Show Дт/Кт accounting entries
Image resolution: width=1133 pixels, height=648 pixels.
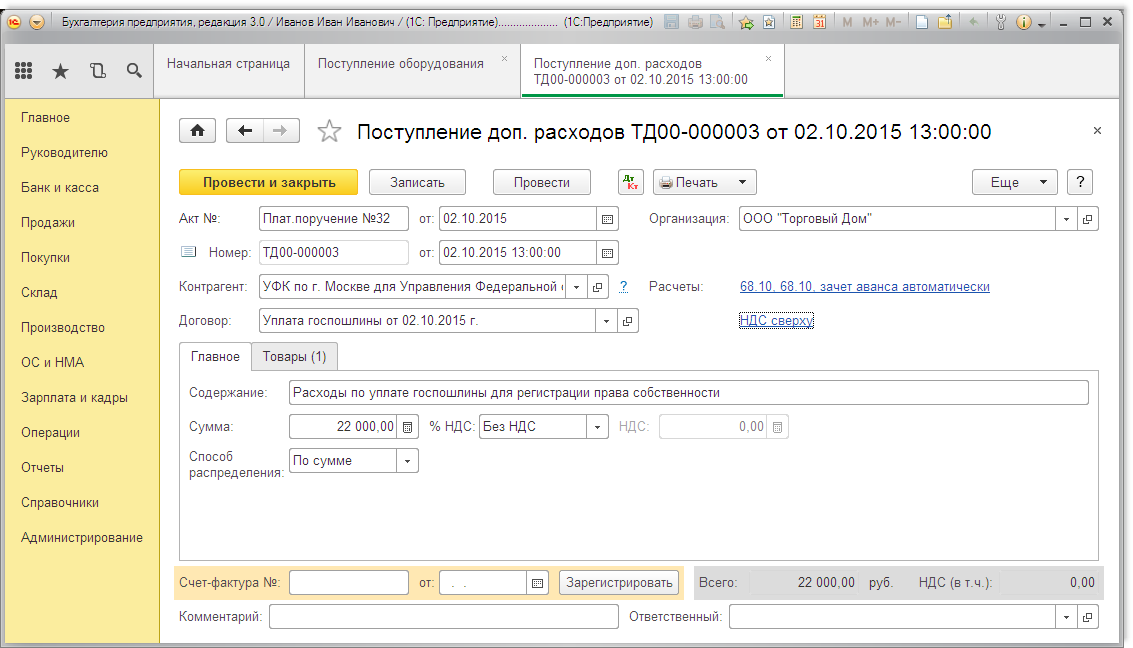pyautogui.click(x=630, y=182)
